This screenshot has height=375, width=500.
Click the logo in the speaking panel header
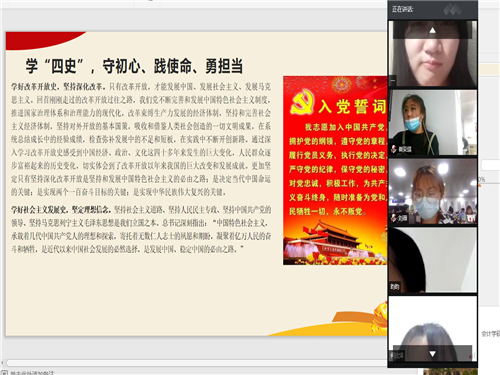click(453, 9)
